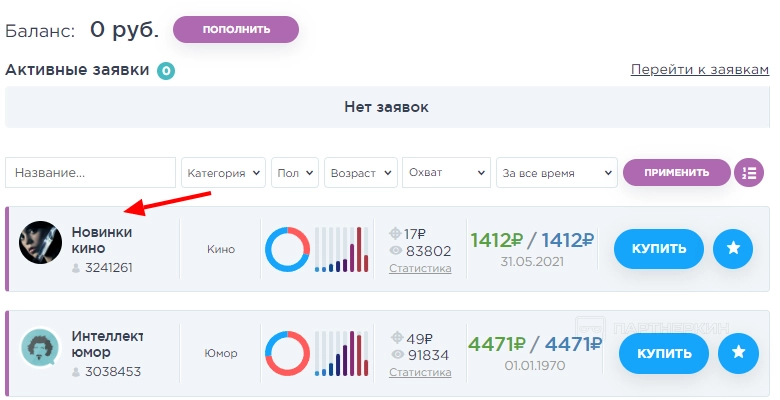Click the active requests counter badge
Viewport: 780px width, 400px height.
[166, 71]
